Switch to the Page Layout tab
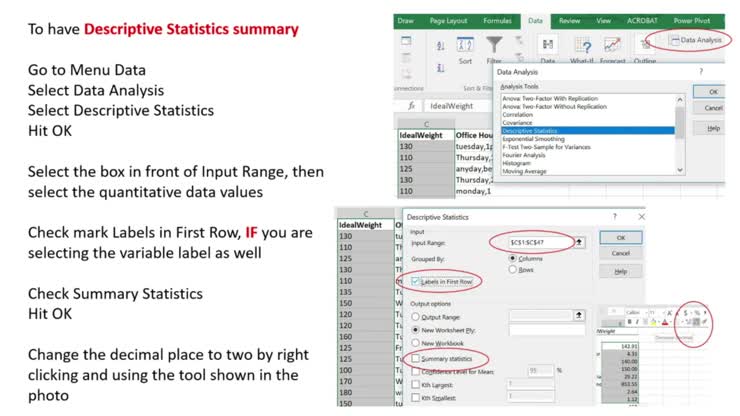This screenshot has width=740, height=416. [448, 21]
